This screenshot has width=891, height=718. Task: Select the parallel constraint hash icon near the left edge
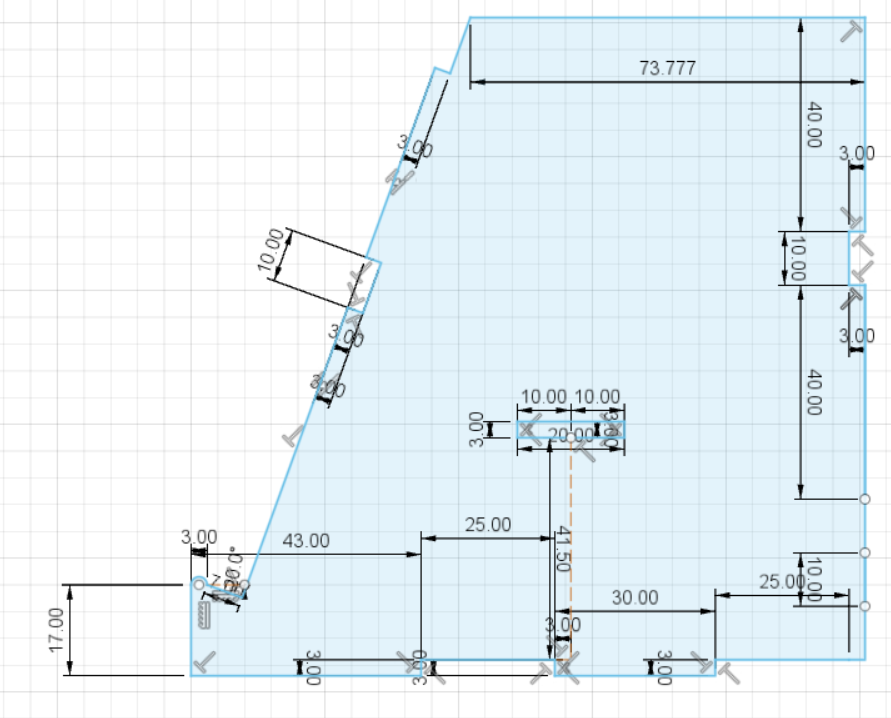[x=203, y=614]
